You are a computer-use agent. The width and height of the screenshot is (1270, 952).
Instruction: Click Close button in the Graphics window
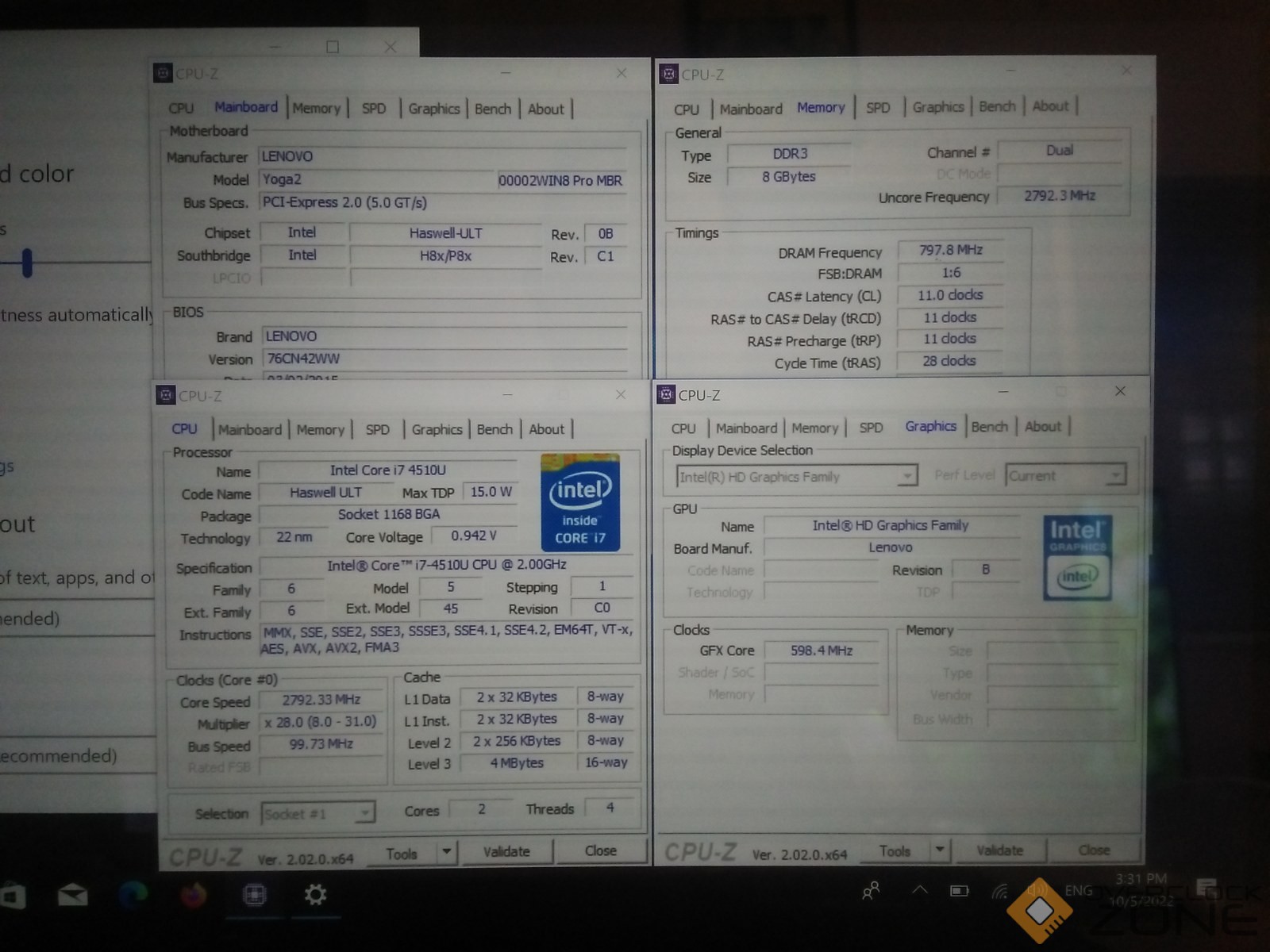click(x=1094, y=850)
